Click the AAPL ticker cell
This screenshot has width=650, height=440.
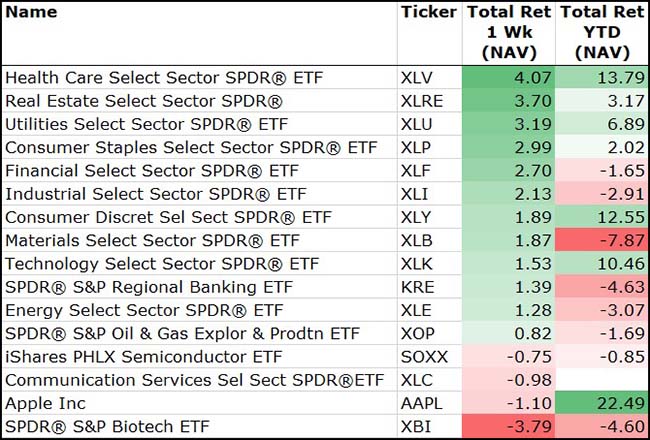point(423,405)
